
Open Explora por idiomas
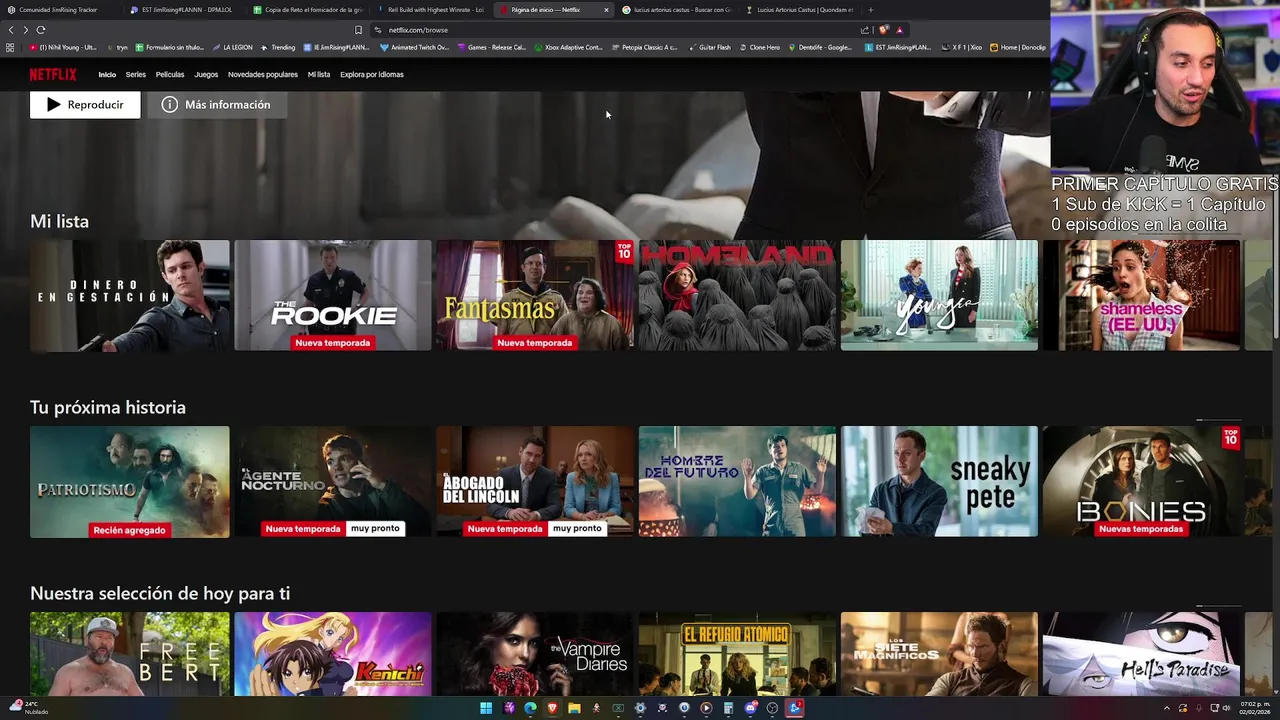click(x=372, y=74)
